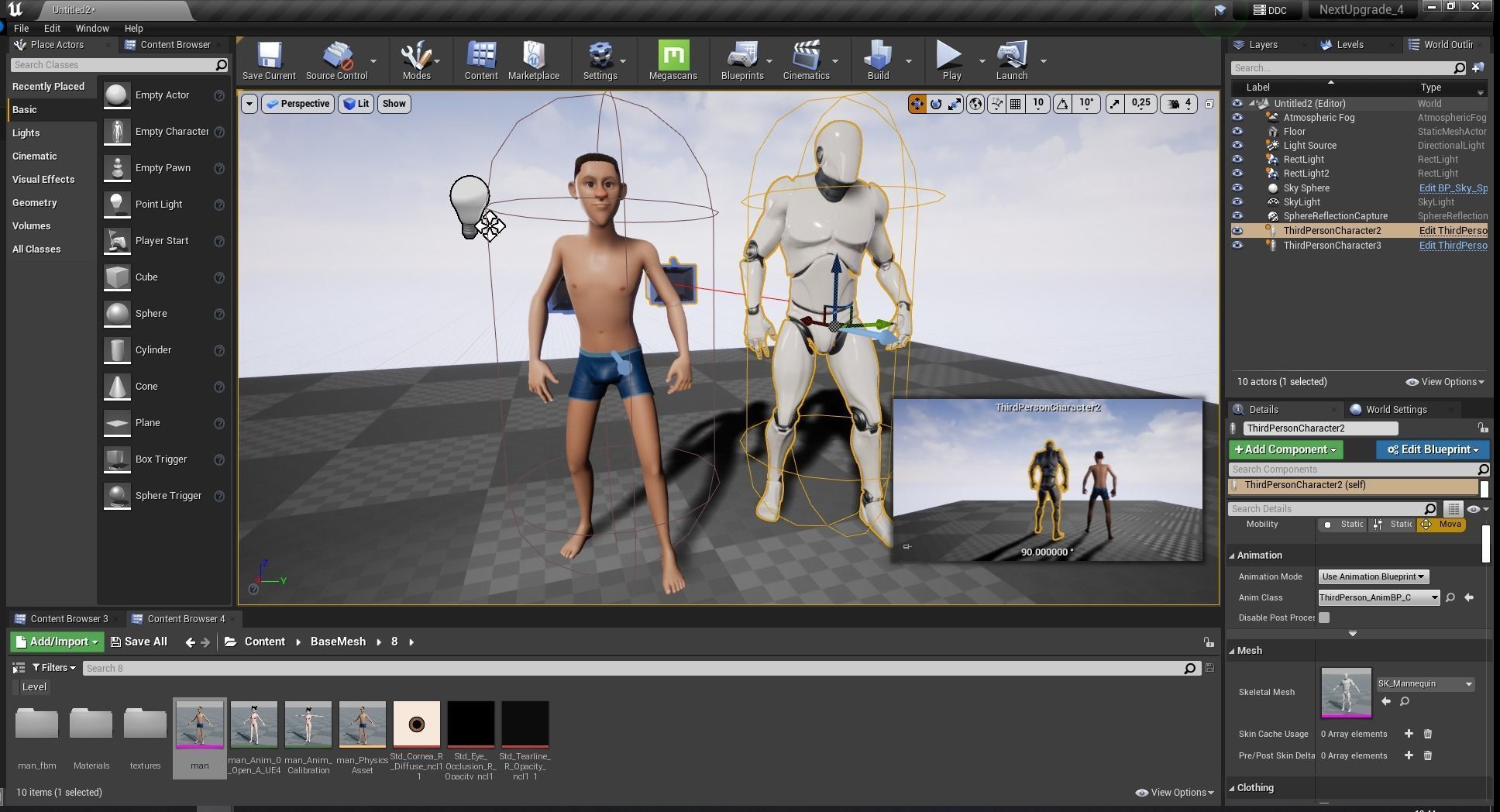The width and height of the screenshot is (1500, 812).
Task: Open SK_Mannequin skeletal mesh dropdown
Action: pos(1425,683)
